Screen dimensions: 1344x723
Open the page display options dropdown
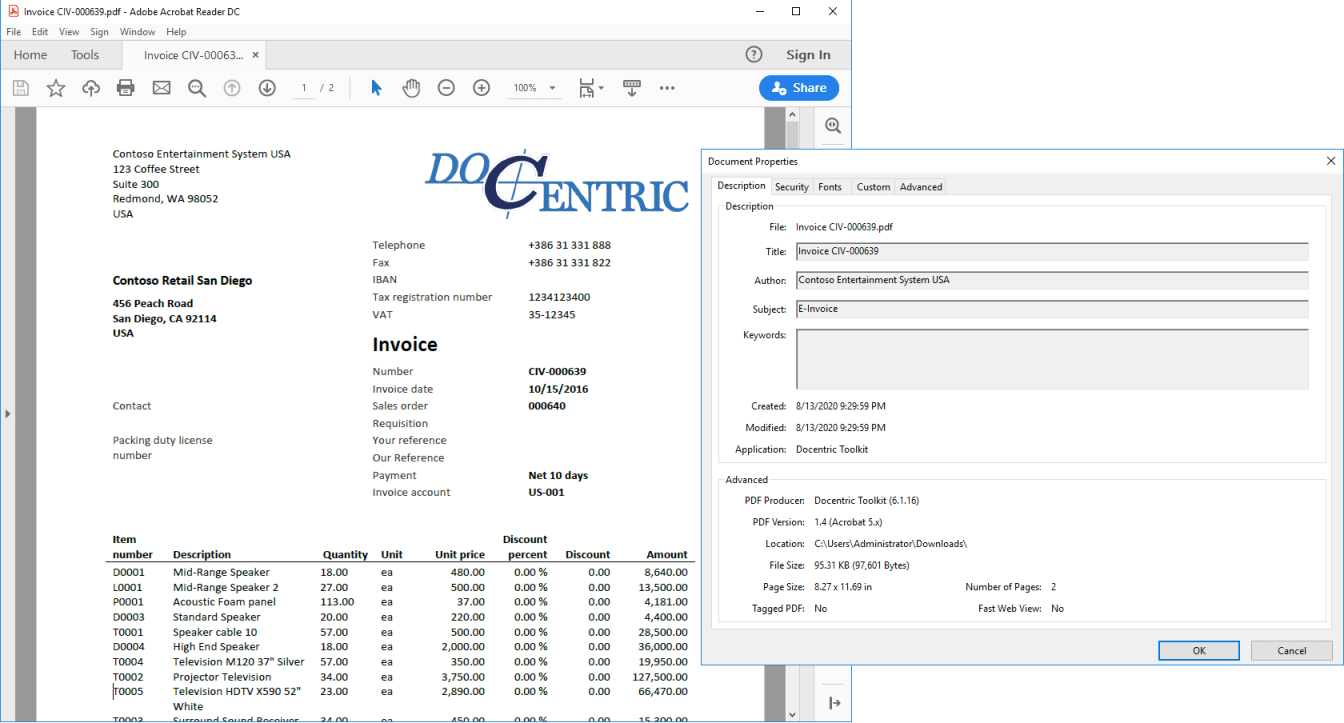[x=590, y=88]
